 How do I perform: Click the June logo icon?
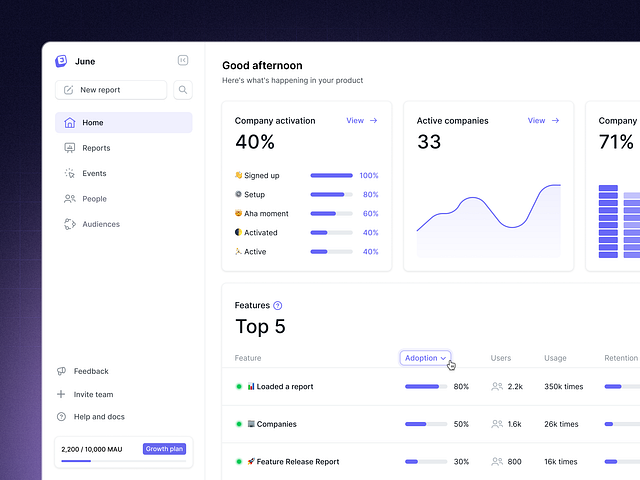[x=62, y=61]
